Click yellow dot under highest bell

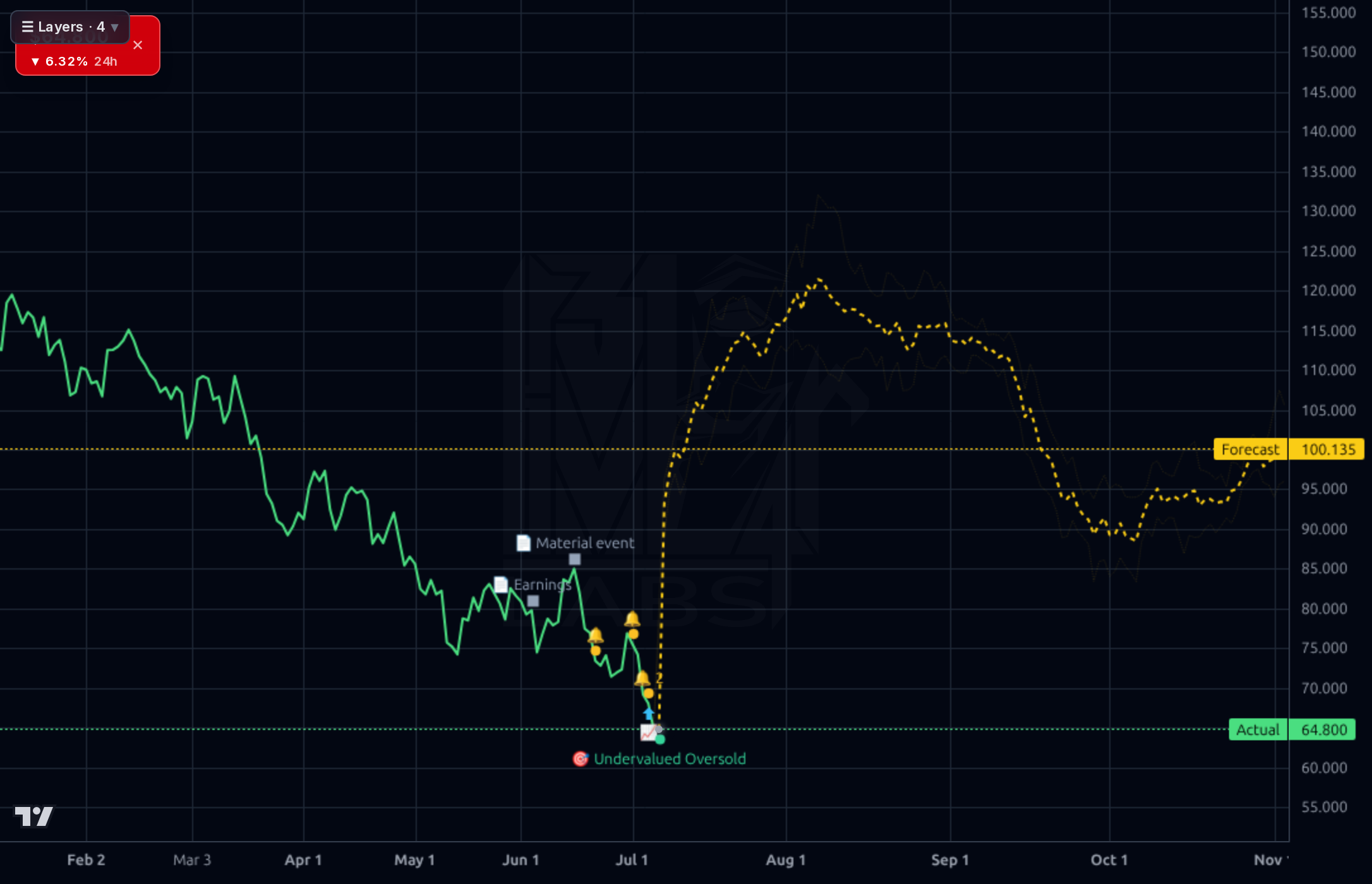(x=634, y=634)
